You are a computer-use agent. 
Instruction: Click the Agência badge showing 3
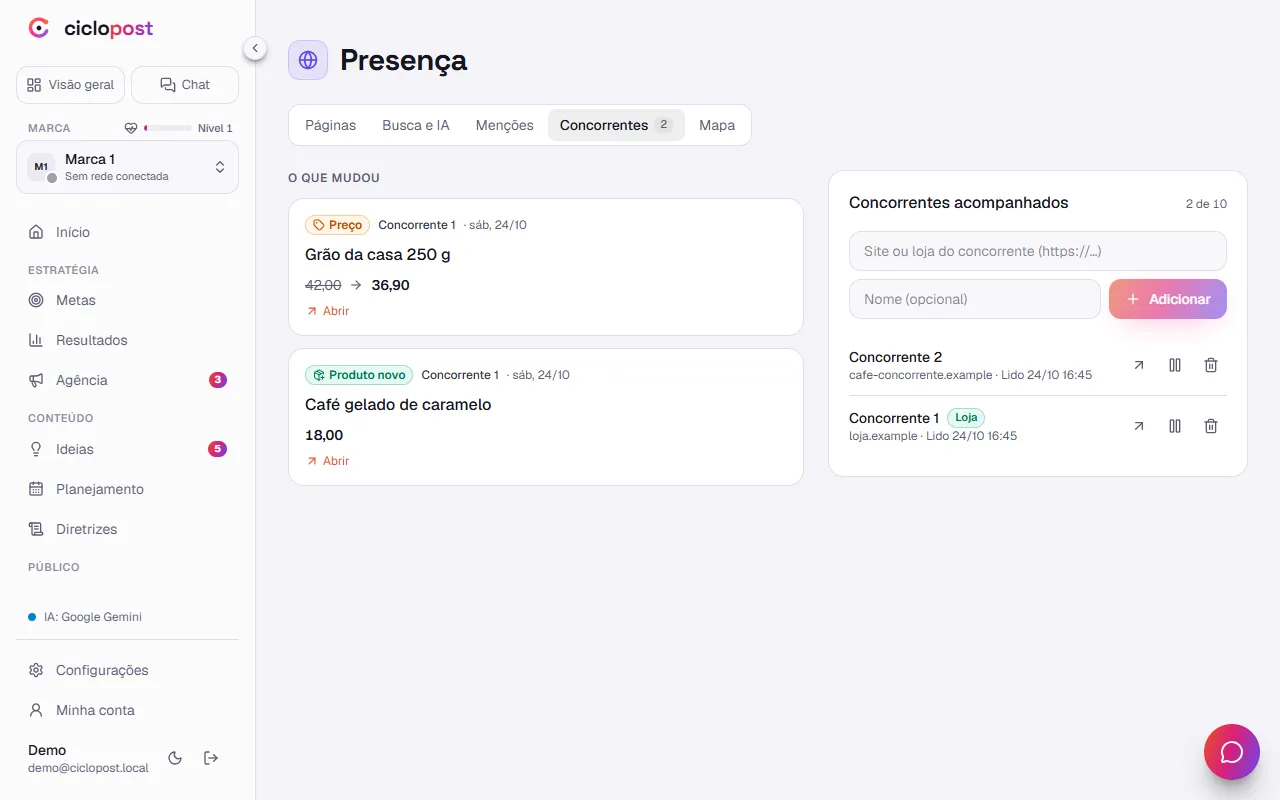point(217,380)
